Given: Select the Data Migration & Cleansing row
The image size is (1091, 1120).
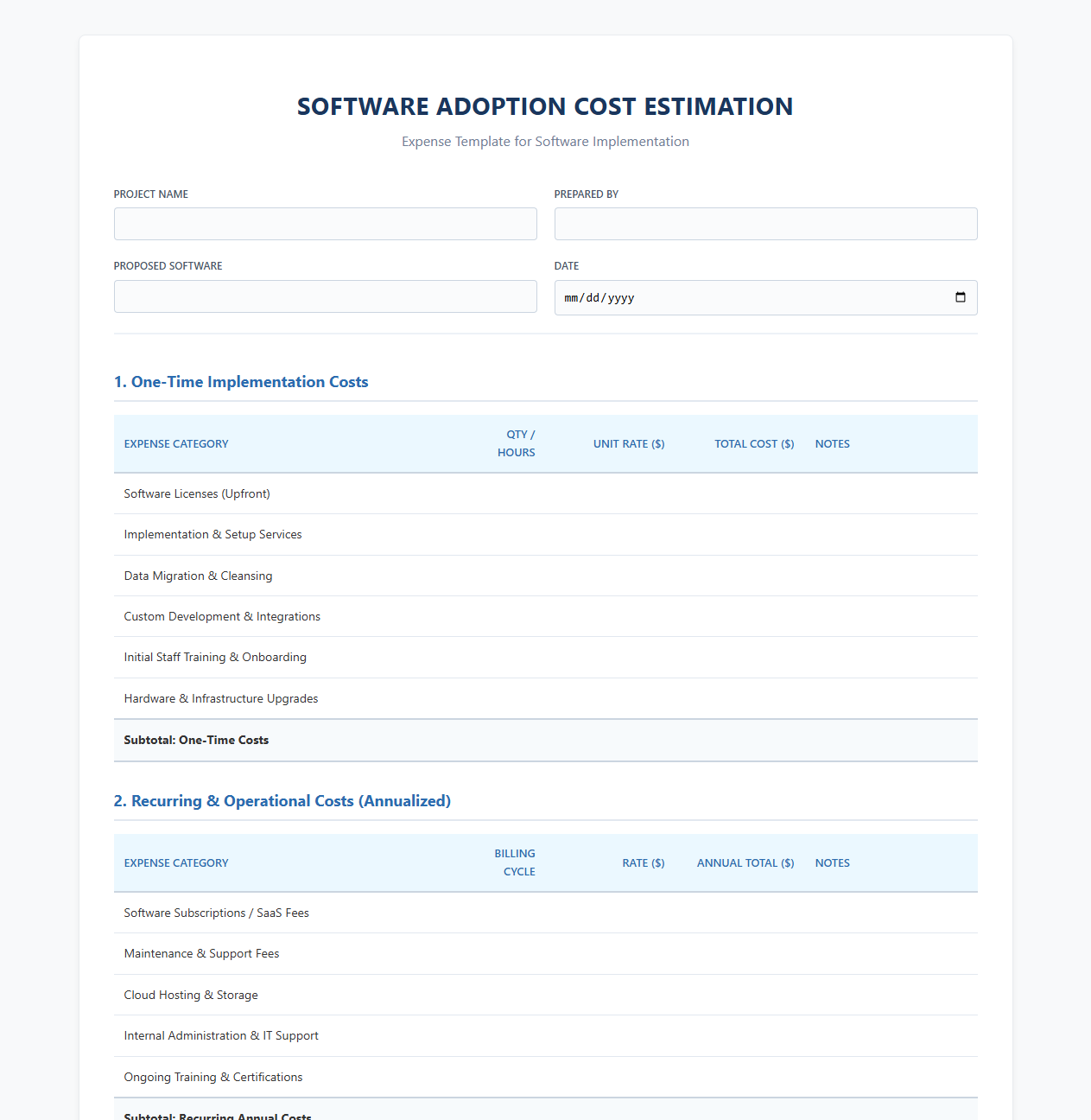Looking at the screenshot, I should tap(546, 576).
